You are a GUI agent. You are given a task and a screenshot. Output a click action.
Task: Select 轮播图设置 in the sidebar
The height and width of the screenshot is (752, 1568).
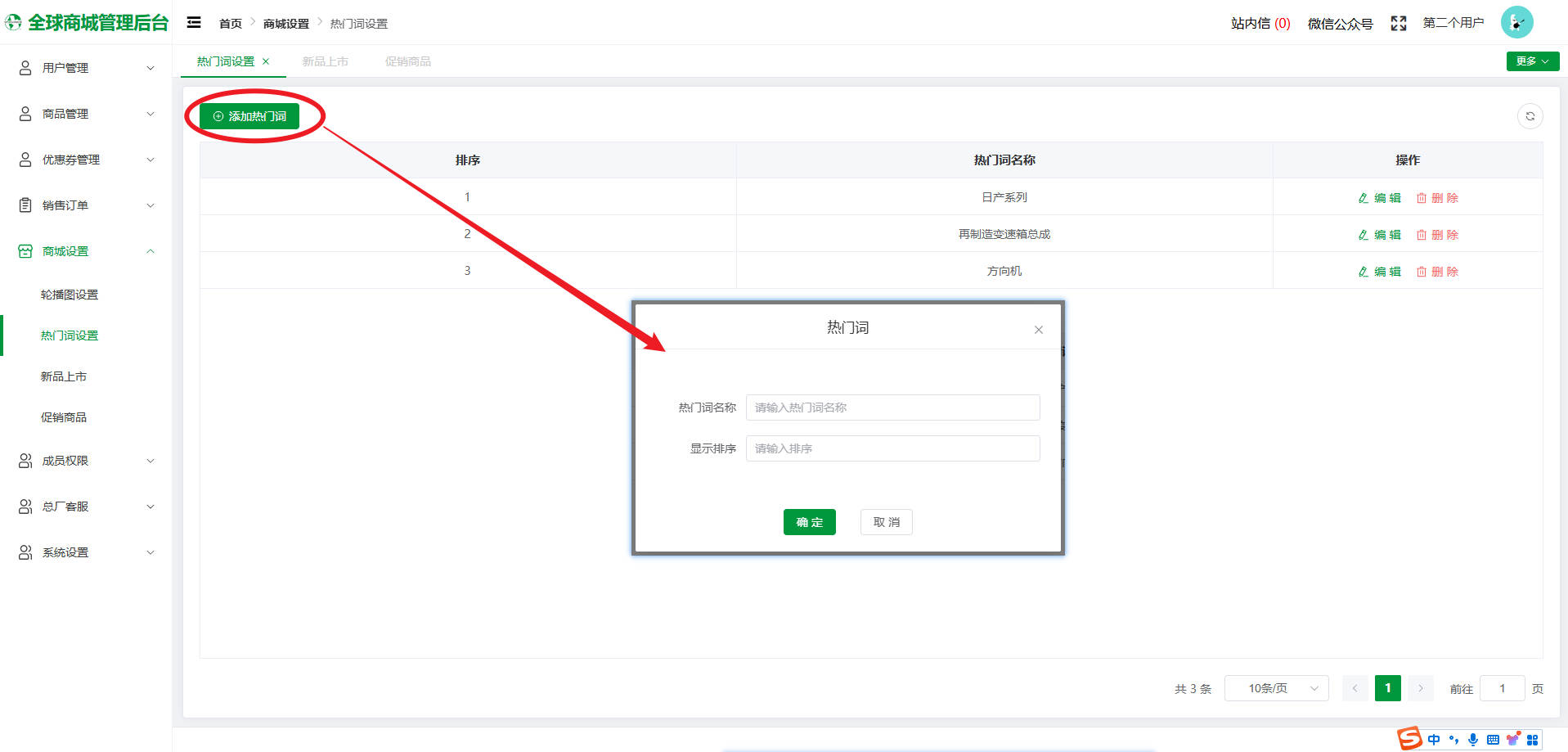pos(70,295)
